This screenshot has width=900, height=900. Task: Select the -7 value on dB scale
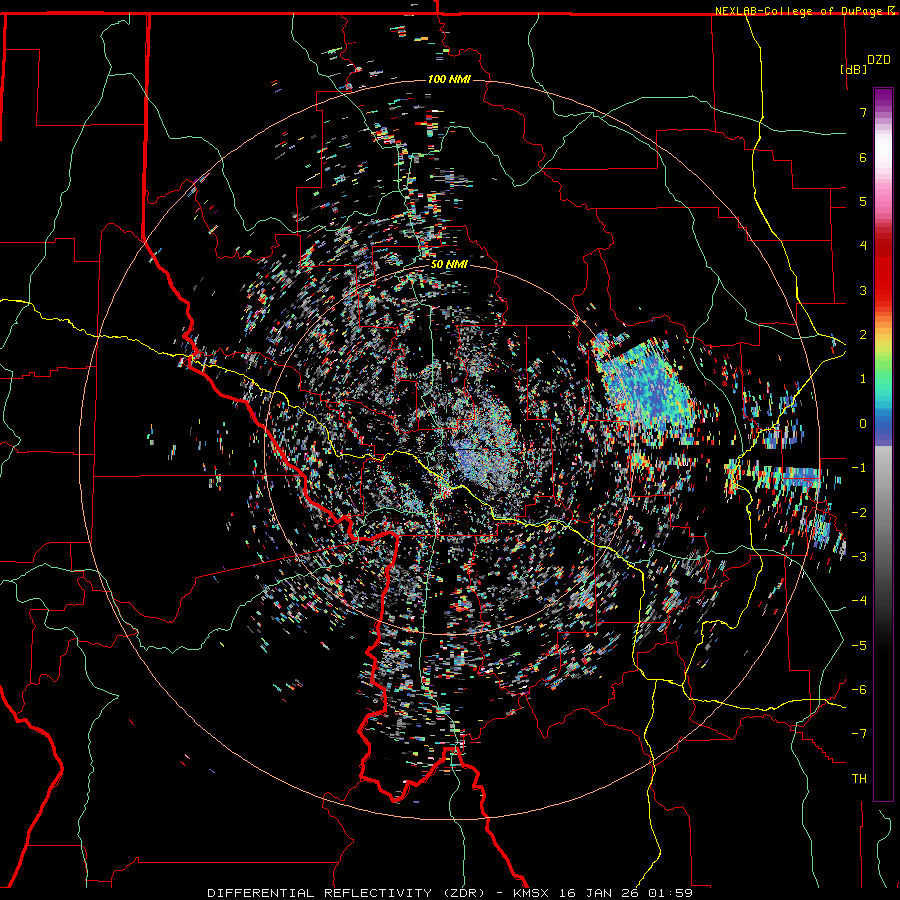[x=859, y=734]
